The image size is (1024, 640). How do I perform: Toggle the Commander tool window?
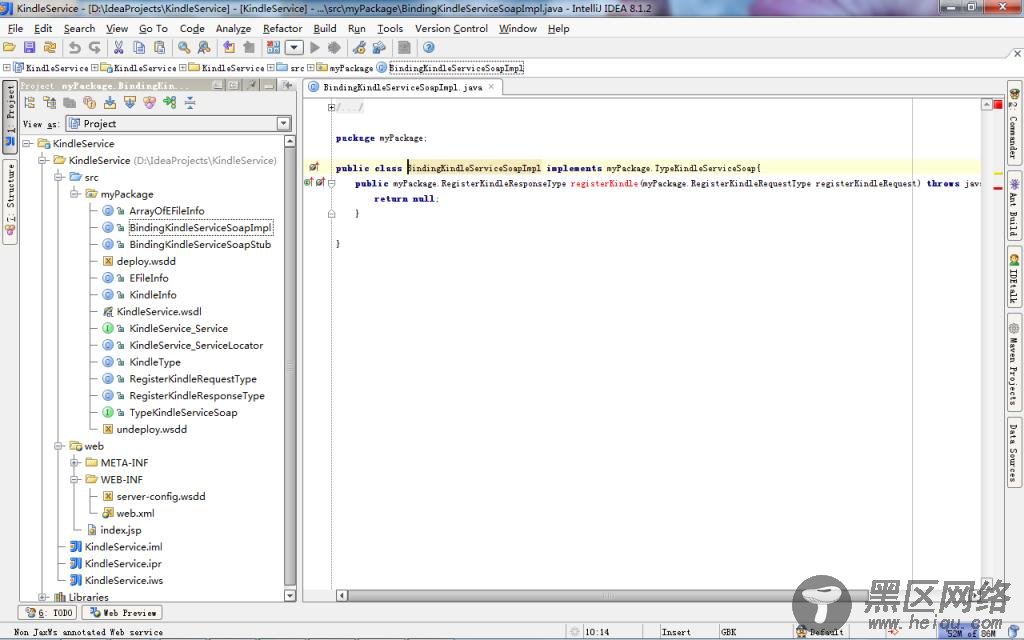point(1014,123)
